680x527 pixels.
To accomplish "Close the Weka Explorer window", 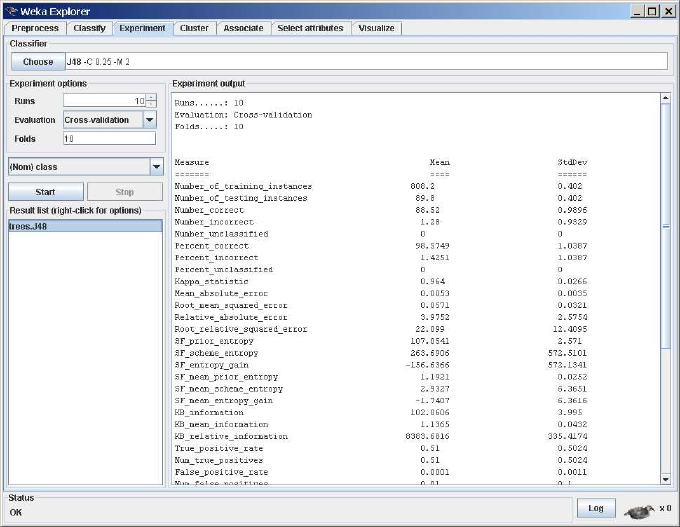I will click(668, 11).
